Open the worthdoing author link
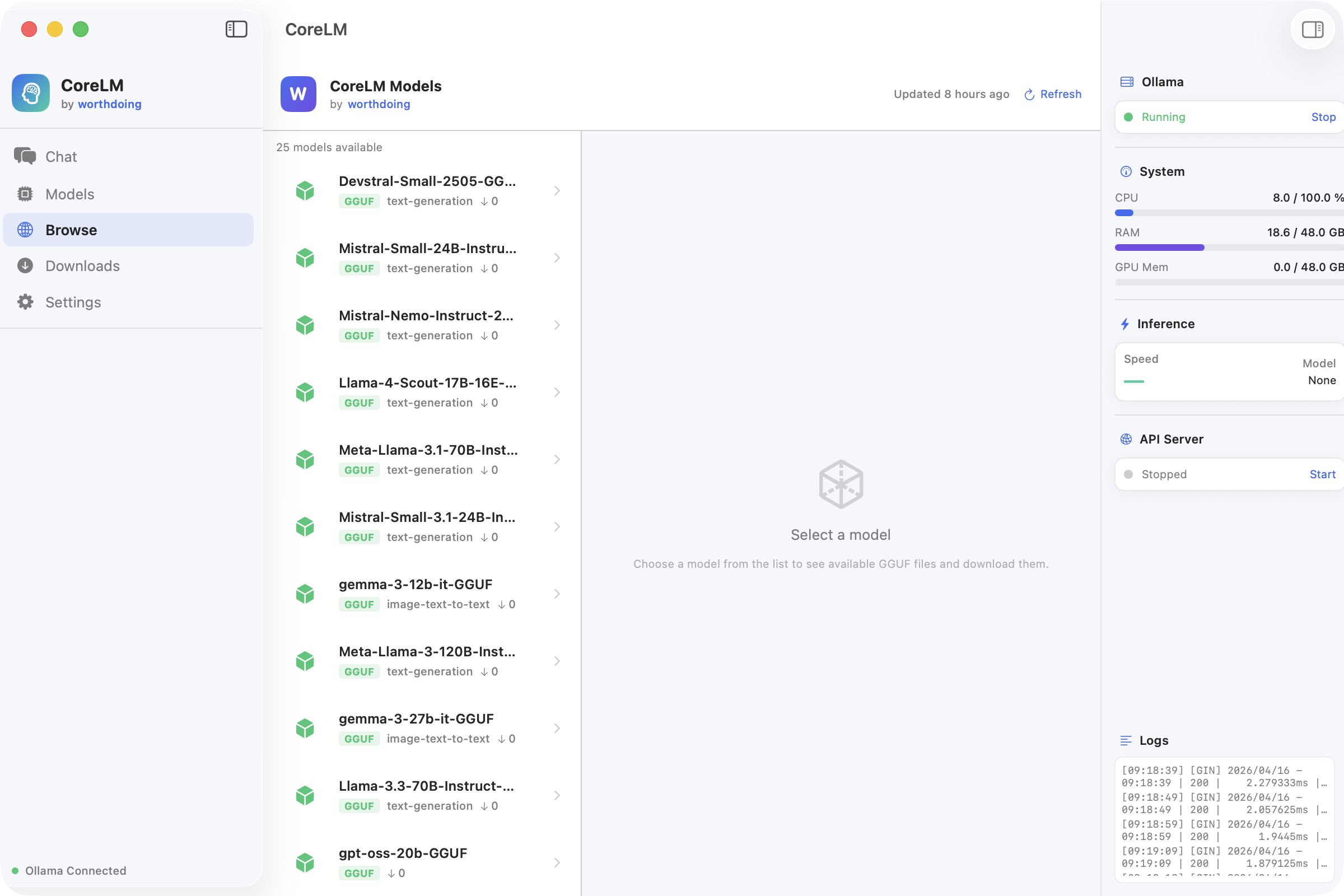1344x896 pixels. click(x=379, y=104)
